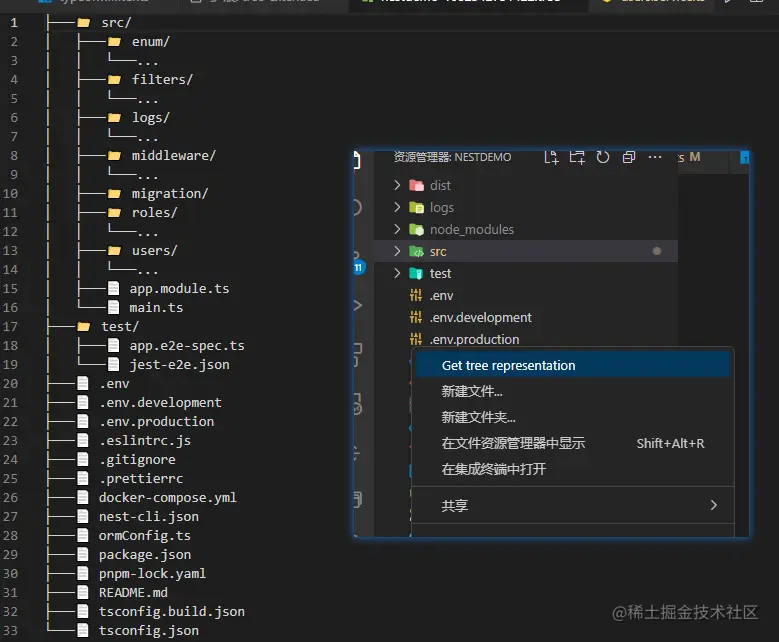
Task: Click the New File icon in explorer header
Action: (551, 158)
